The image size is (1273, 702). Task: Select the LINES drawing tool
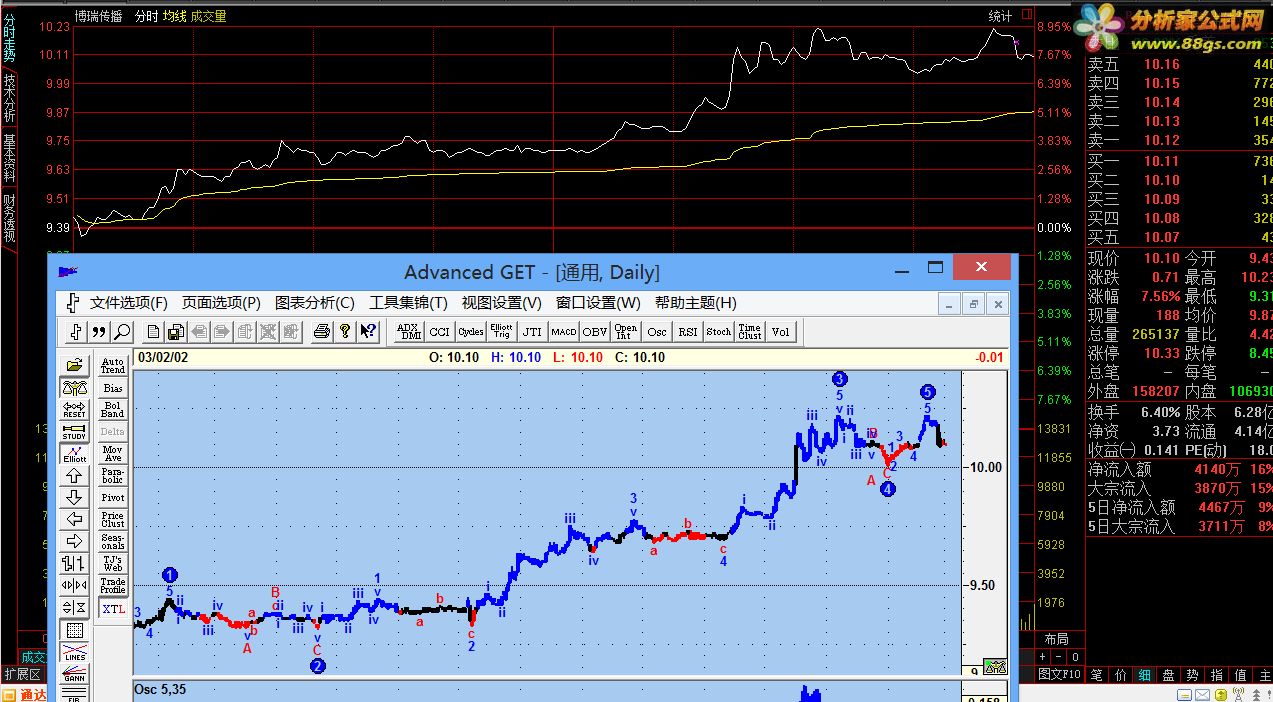(75, 652)
